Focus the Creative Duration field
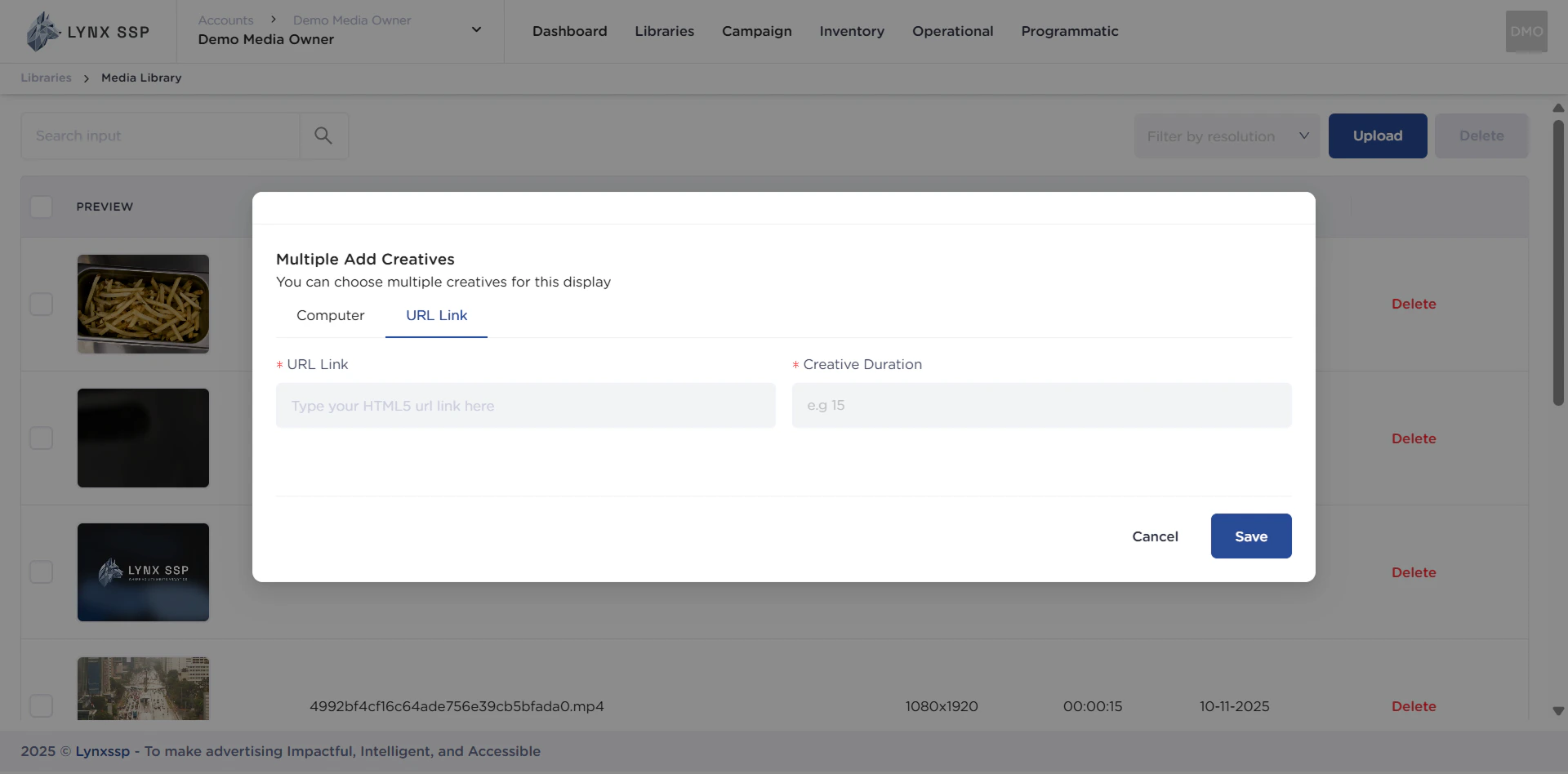Viewport: 1568px width, 774px height. pyautogui.click(x=1042, y=406)
